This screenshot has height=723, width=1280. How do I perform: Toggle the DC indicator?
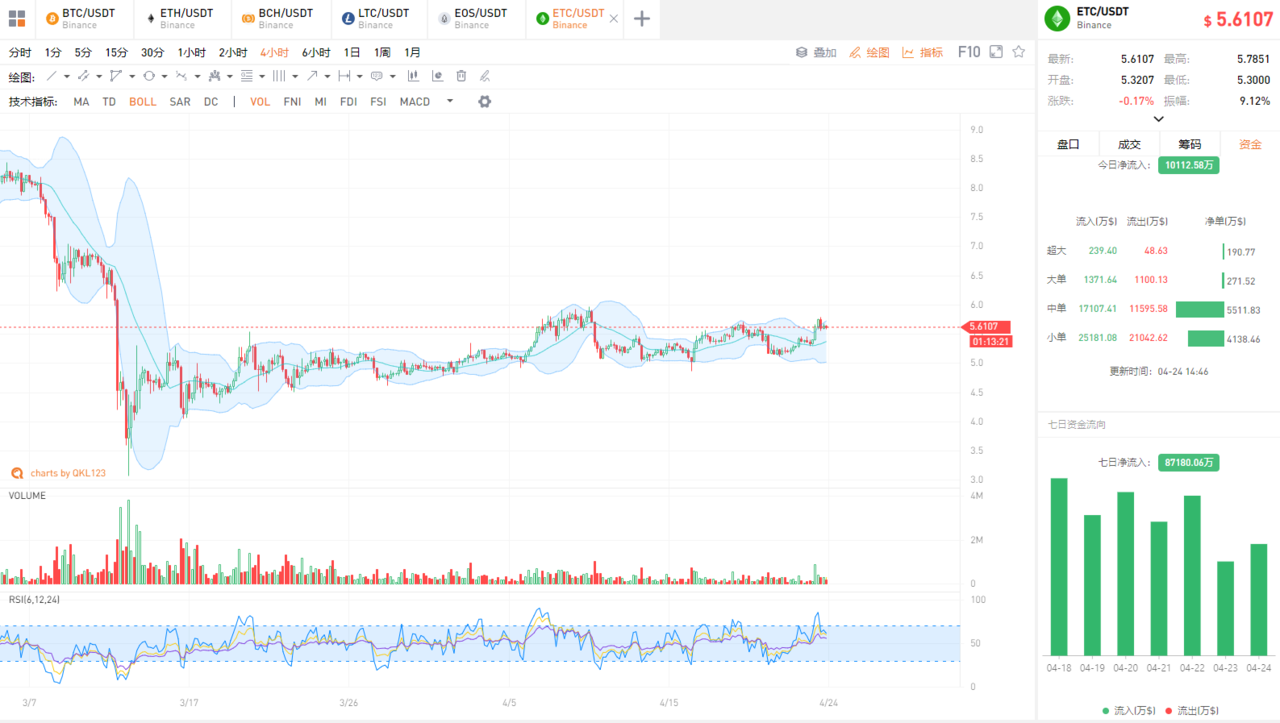[x=211, y=101]
